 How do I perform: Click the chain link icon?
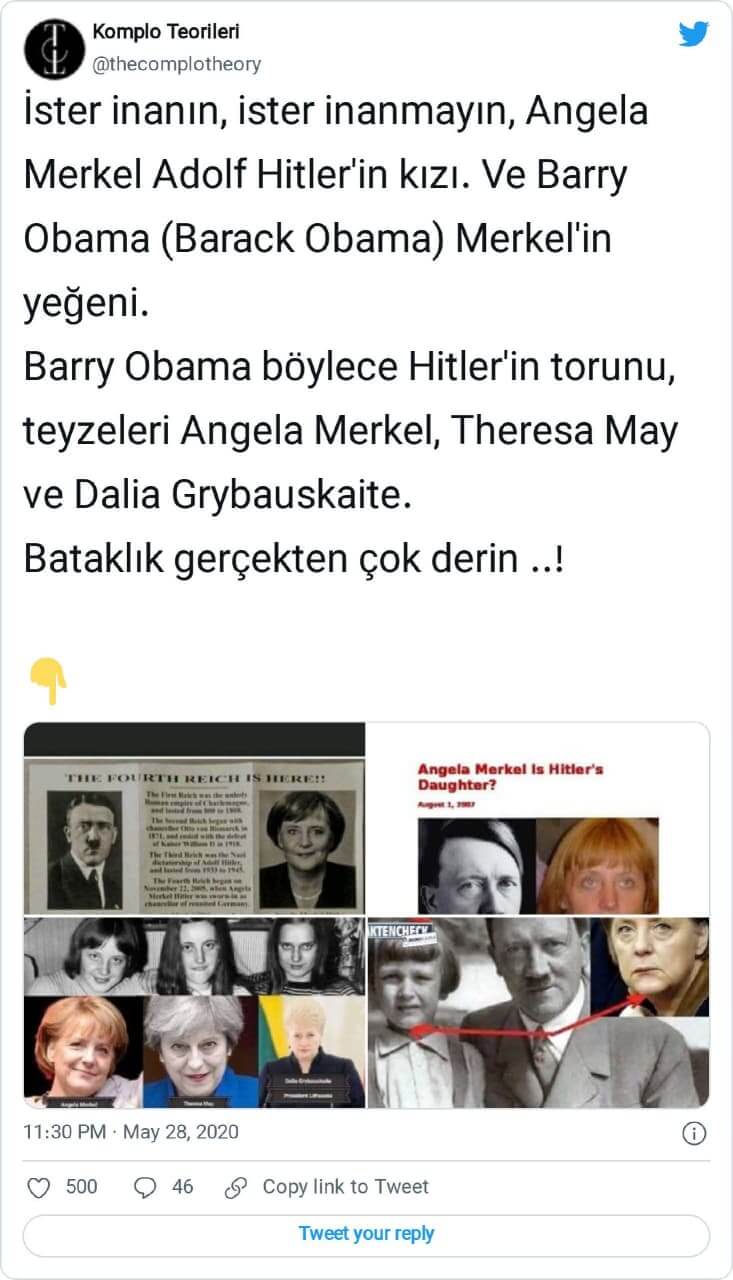point(236,1187)
